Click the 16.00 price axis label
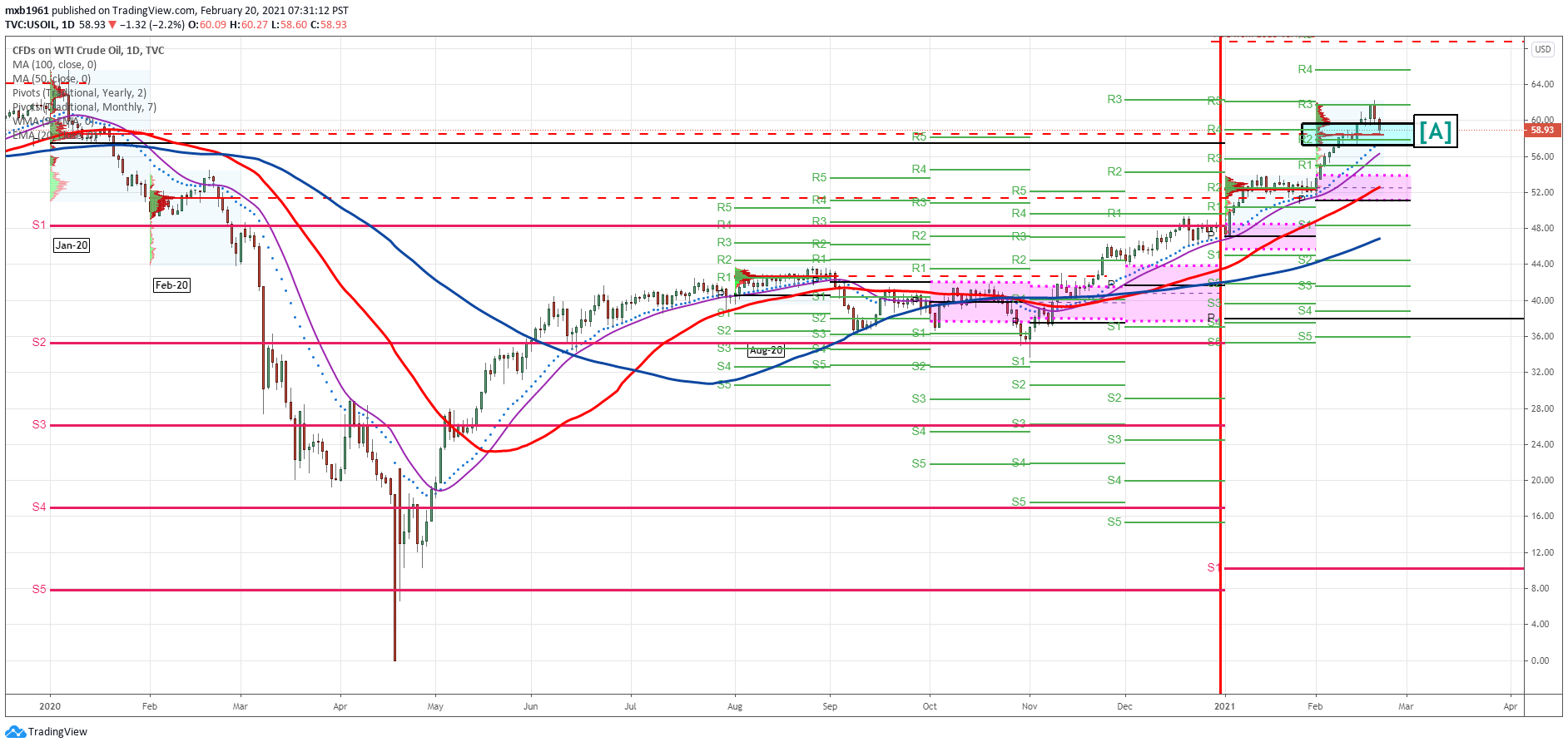Image resolution: width=1568 pixels, height=747 pixels. coord(1542,516)
